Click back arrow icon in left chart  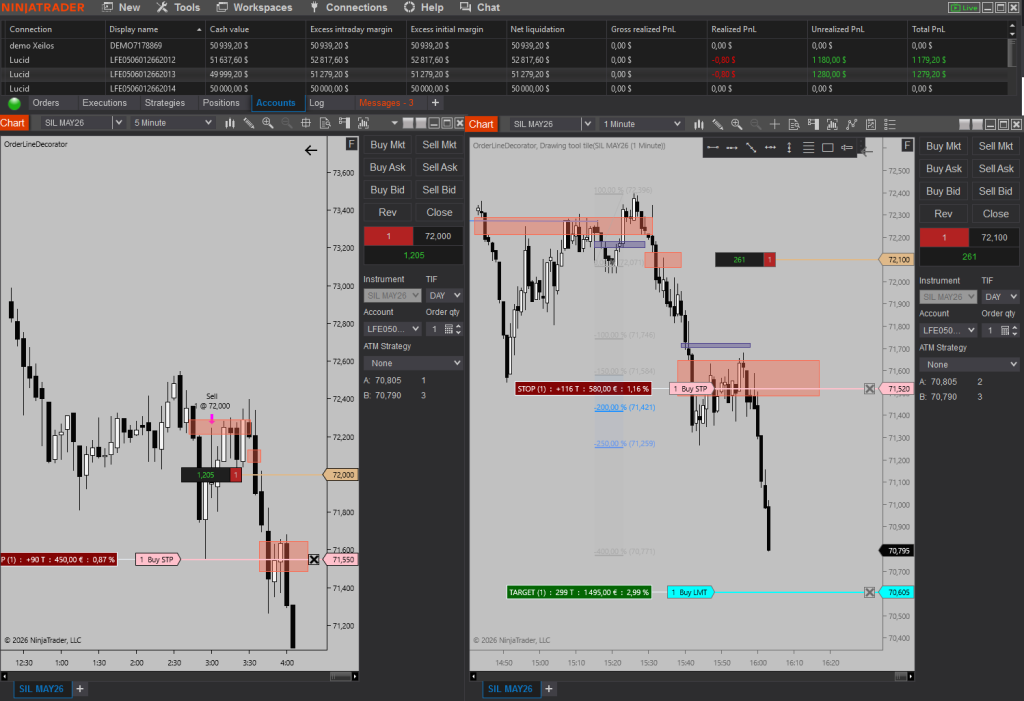pos(311,150)
